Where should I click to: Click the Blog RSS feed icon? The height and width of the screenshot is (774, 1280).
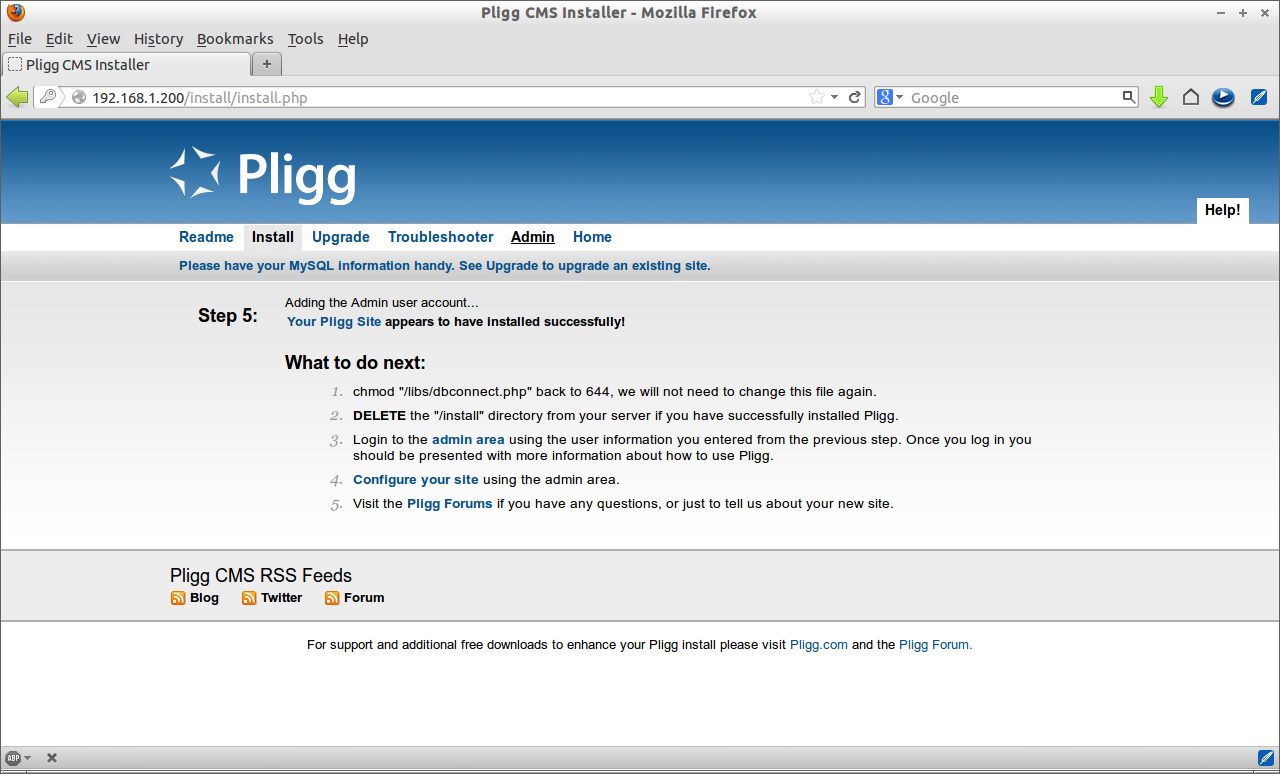point(178,598)
